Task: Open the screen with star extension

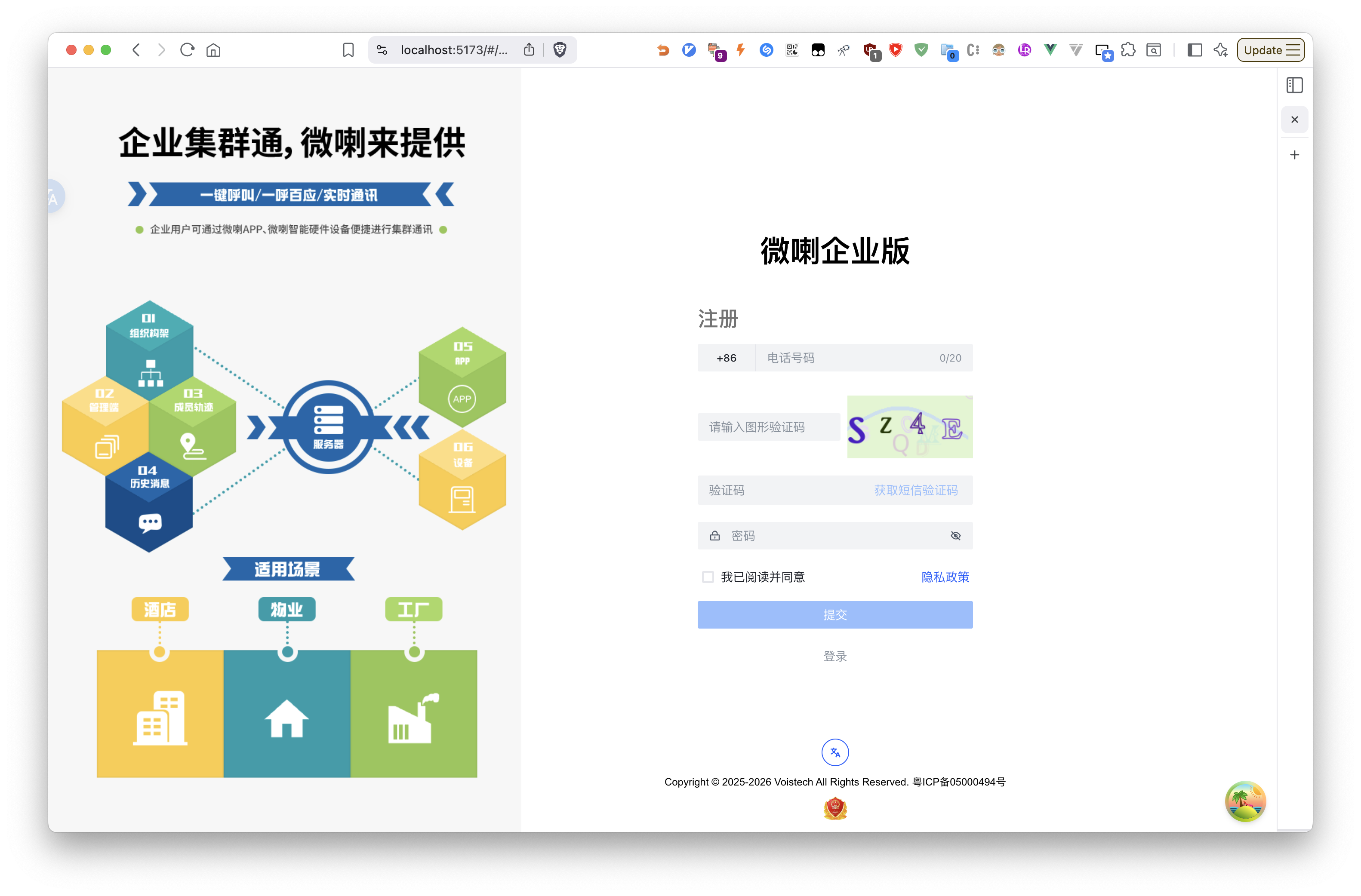Action: coord(1104,52)
